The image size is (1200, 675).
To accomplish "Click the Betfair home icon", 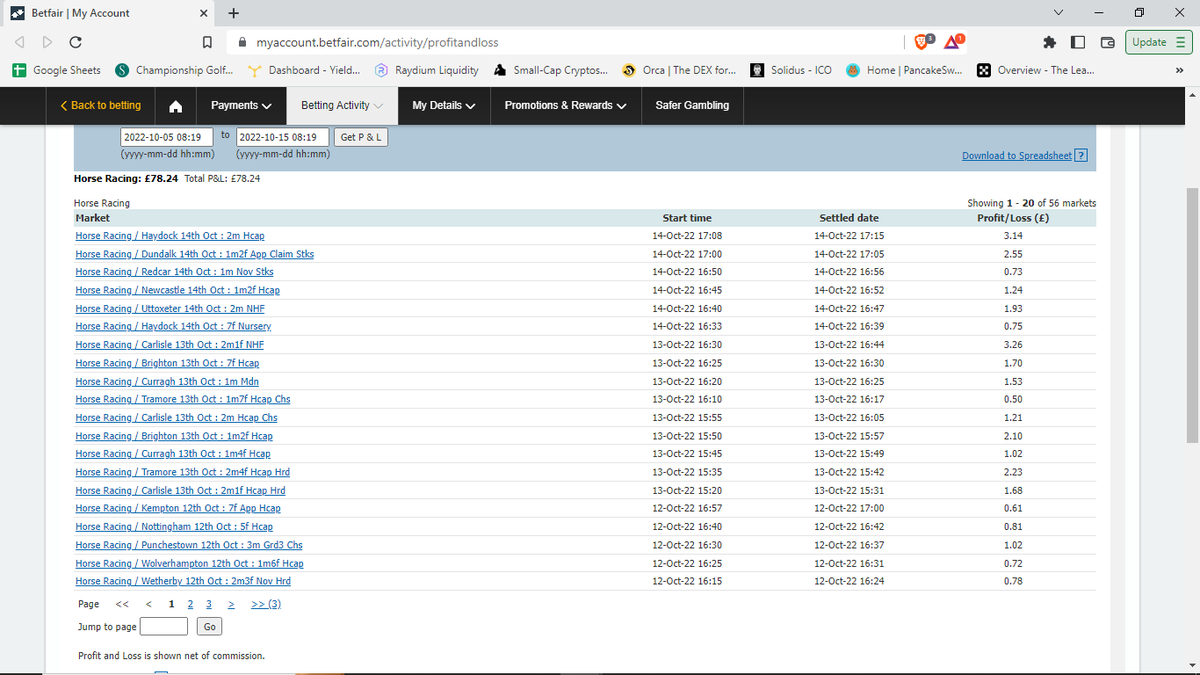I will (x=175, y=106).
